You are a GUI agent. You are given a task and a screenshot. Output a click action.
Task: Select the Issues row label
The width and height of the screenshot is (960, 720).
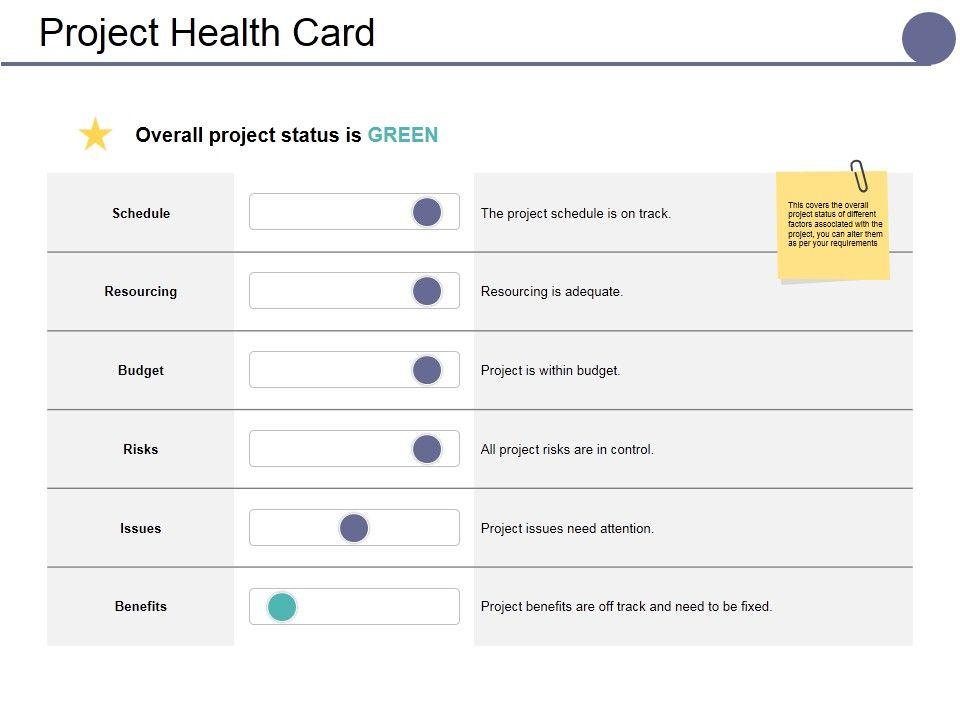coord(141,528)
